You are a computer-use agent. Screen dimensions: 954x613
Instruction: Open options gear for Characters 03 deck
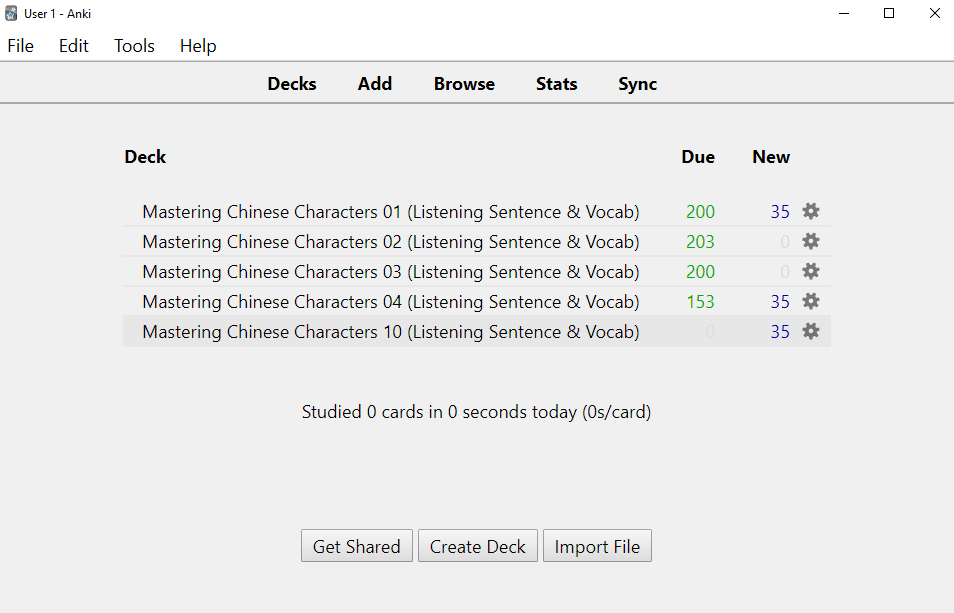(810, 271)
